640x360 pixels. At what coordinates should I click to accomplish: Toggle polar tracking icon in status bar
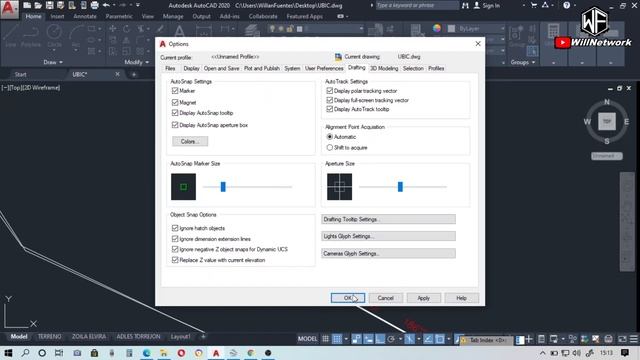[x=391, y=339]
